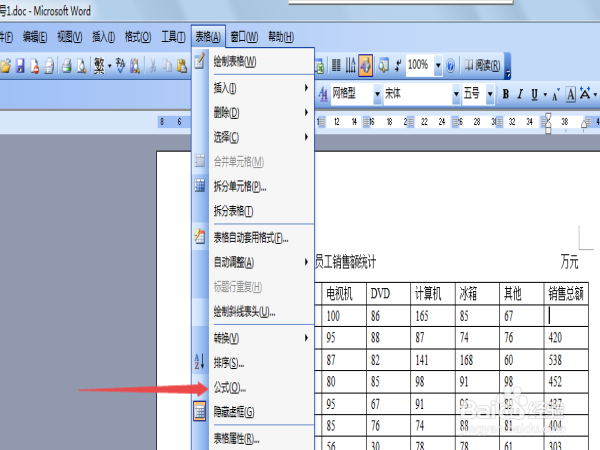Open the 网格型 style dropdown
Image resolution: width=600 pixels, height=450 pixels.
pyautogui.click(x=377, y=94)
